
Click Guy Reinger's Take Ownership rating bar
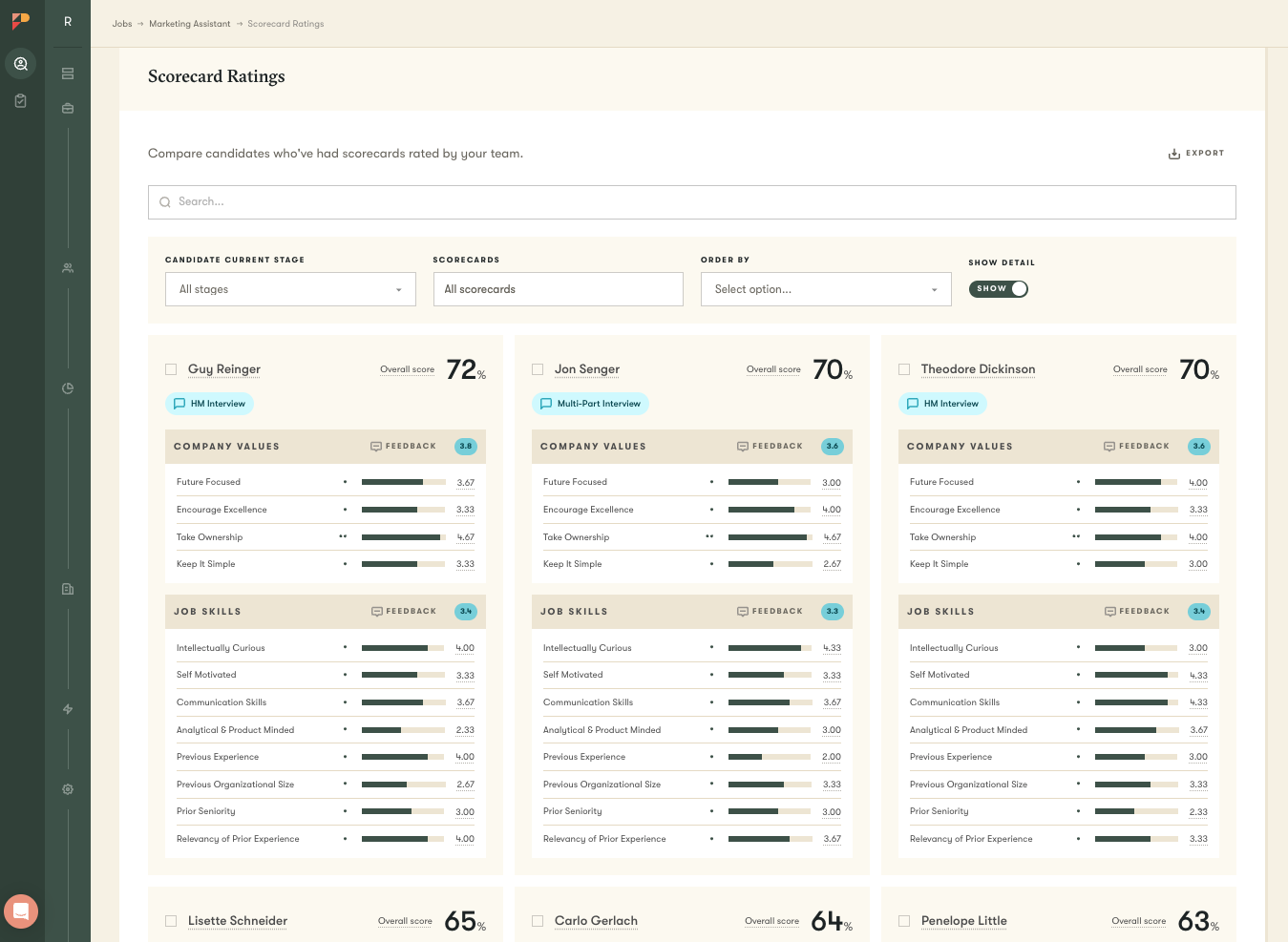pyautogui.click(x=402, y=537)
